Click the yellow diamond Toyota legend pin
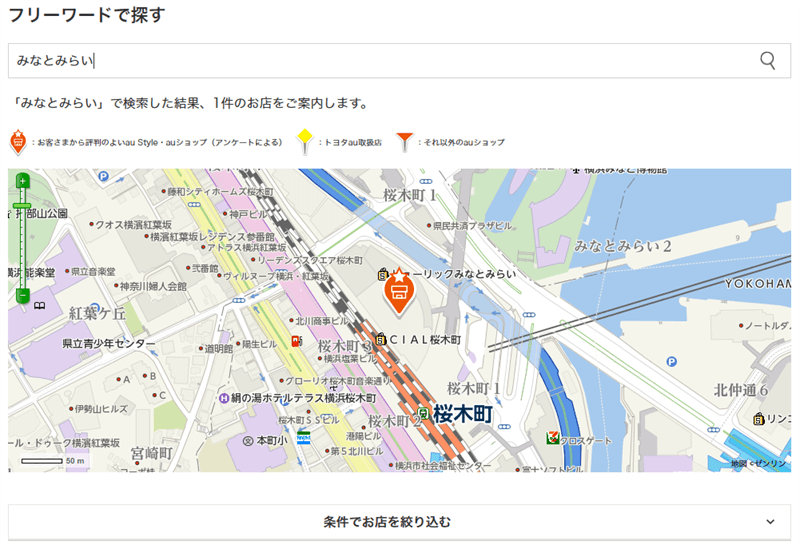The image size is (800, 549). (305, 141)
